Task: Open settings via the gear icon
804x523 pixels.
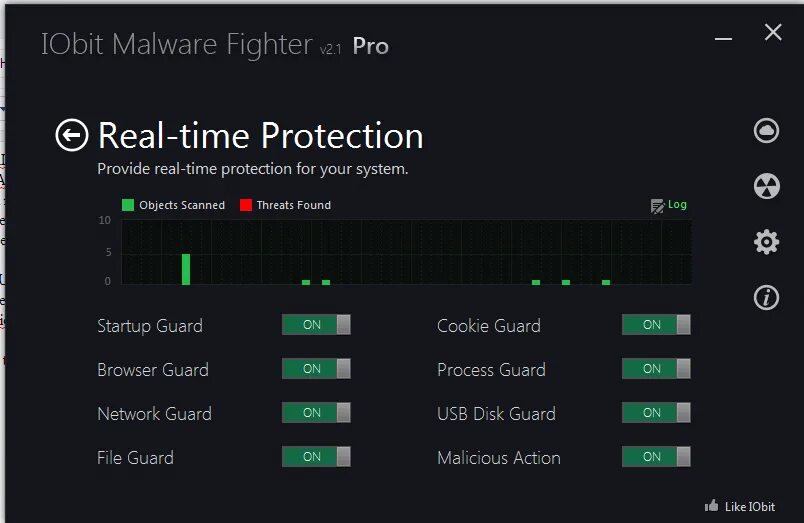Action: [x=767, y=242]
